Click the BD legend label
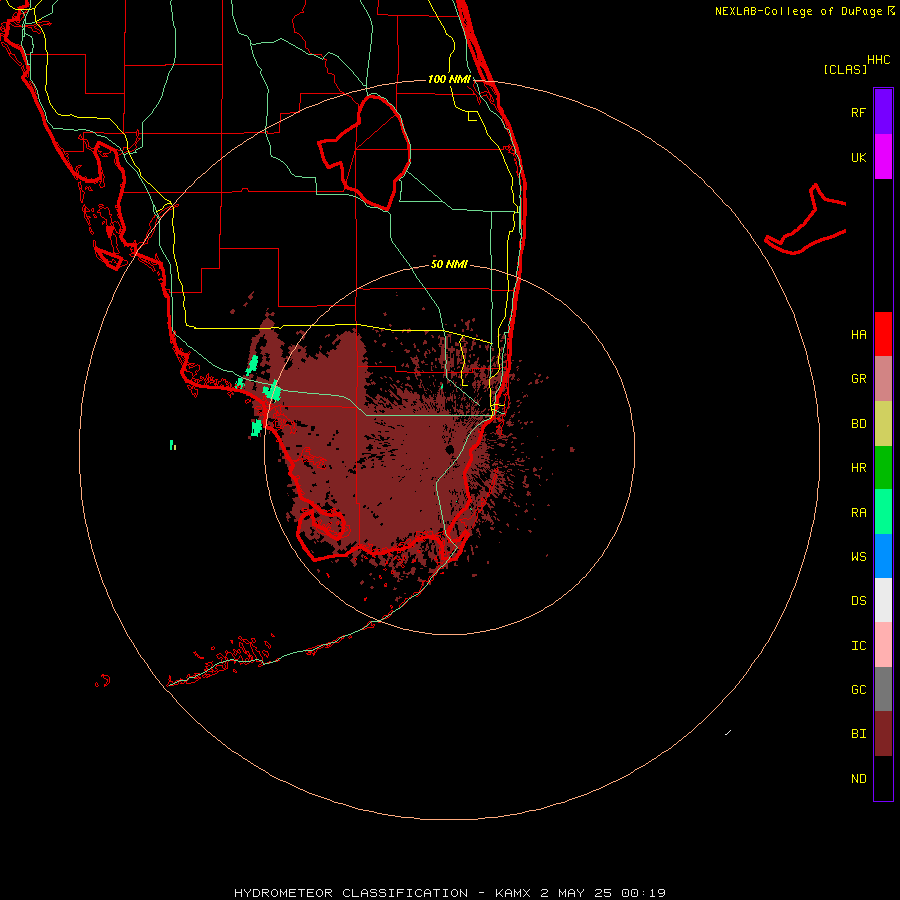This screenshot has height=900, width=900. point(858,424)
